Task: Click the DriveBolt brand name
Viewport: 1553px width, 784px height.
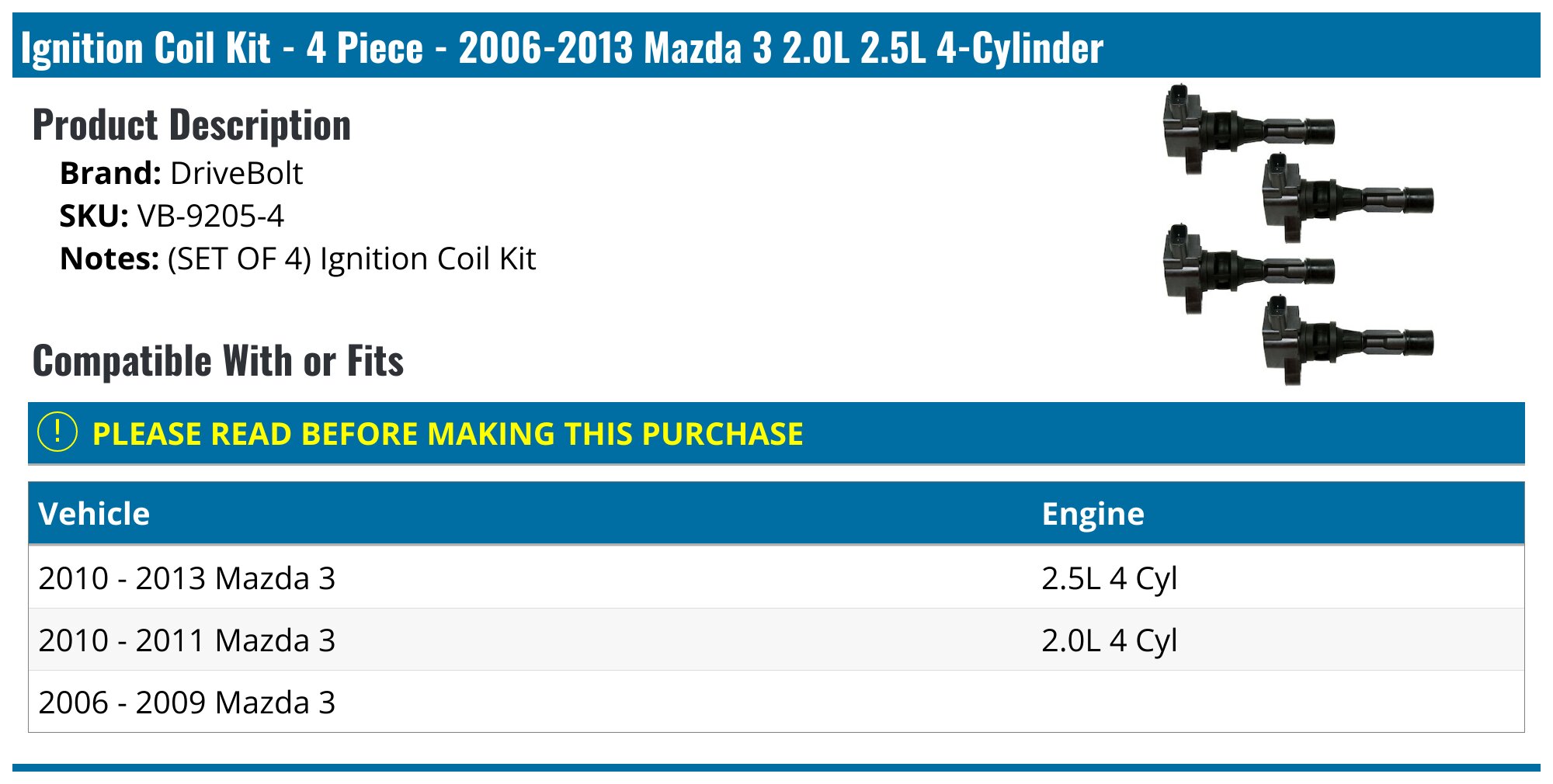Action: coord(236,173)
